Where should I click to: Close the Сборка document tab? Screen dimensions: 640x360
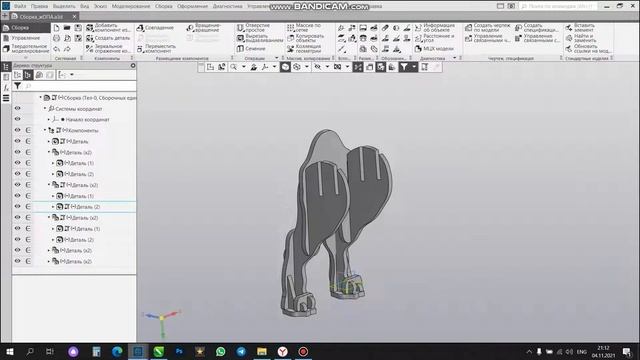point(74,16)
